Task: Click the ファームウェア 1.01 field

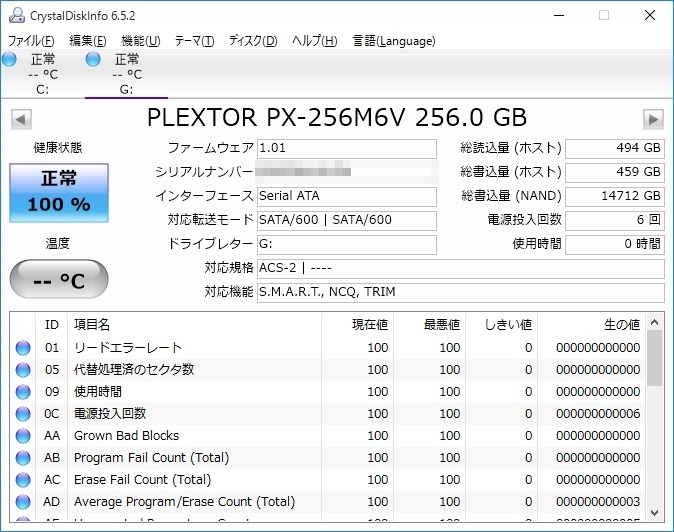Action: point(346,148)
